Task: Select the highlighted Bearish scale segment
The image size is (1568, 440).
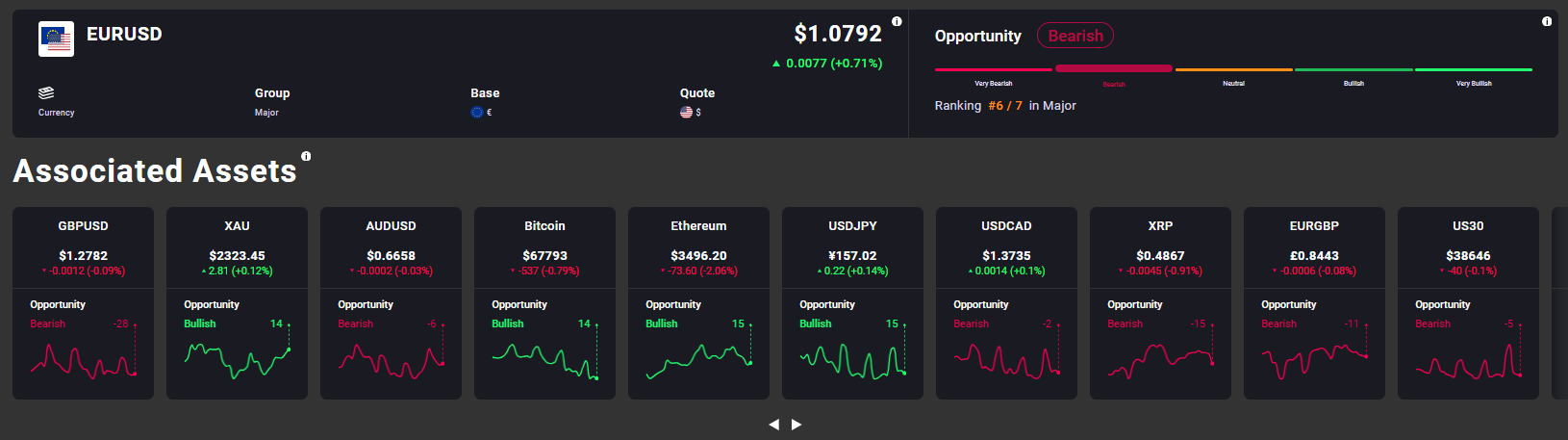Action: coord(1114,68)
